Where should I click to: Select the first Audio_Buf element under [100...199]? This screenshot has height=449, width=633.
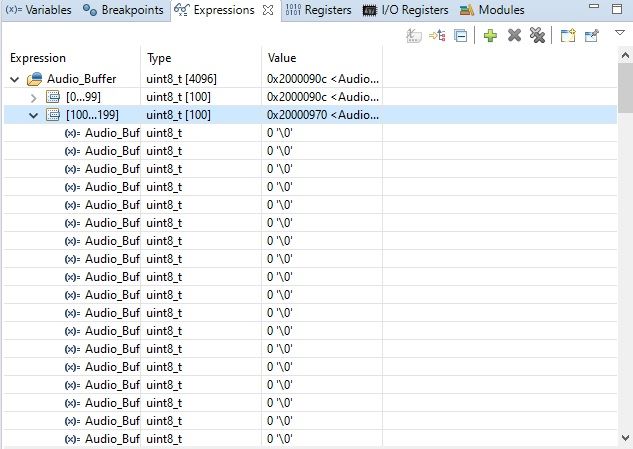310,133
